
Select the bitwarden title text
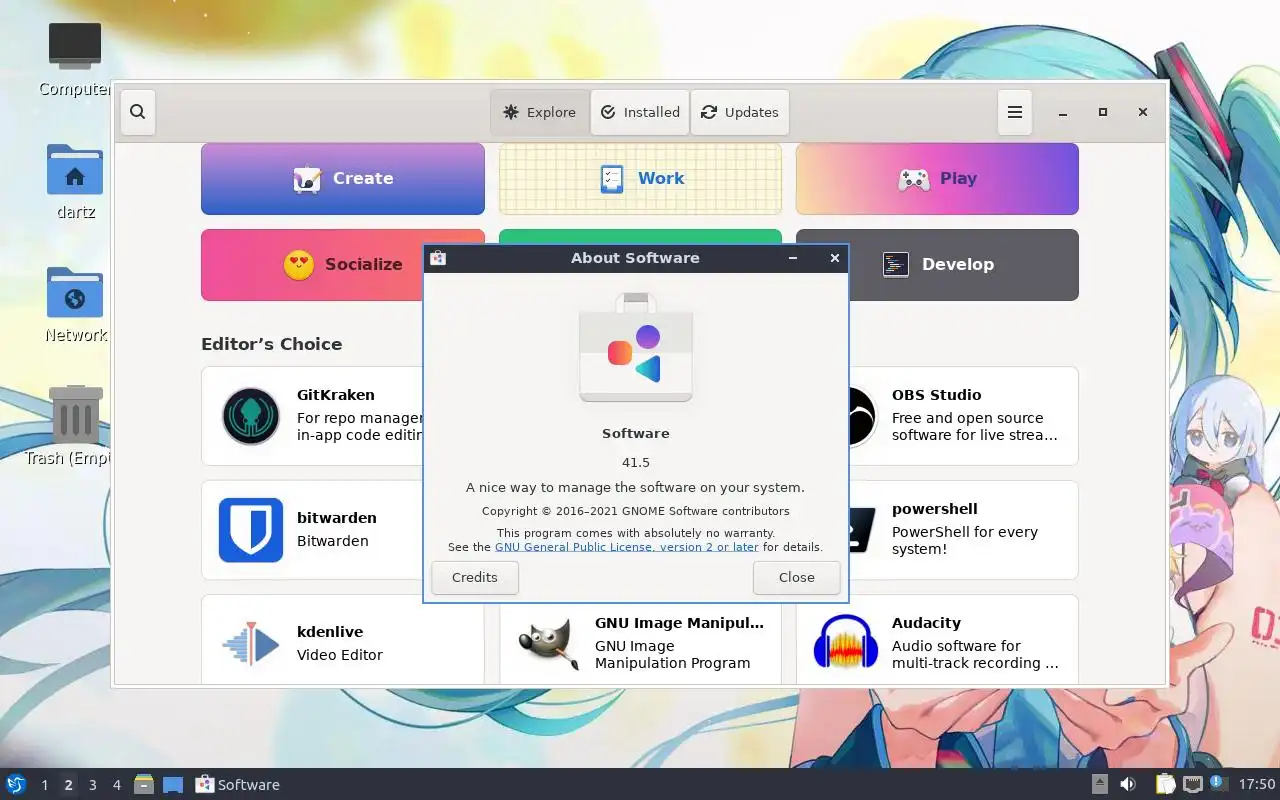tap(337, 518)
